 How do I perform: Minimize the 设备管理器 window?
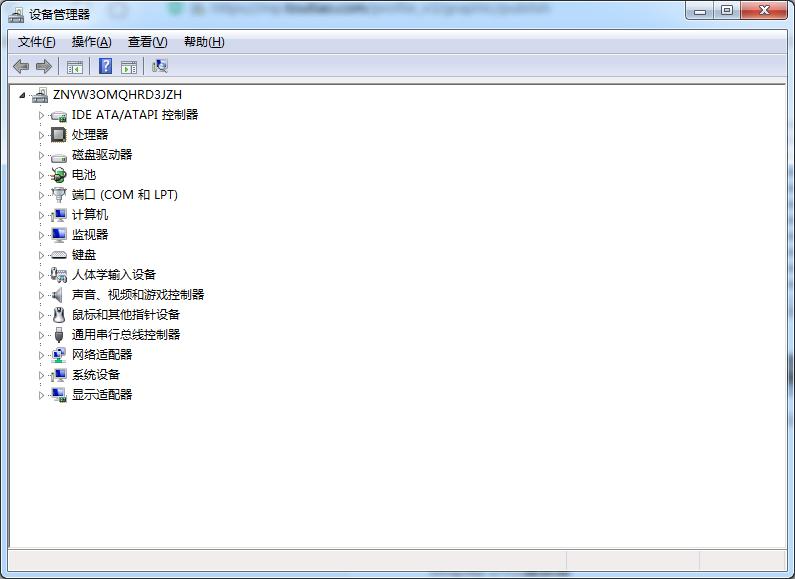click(700, 11)
